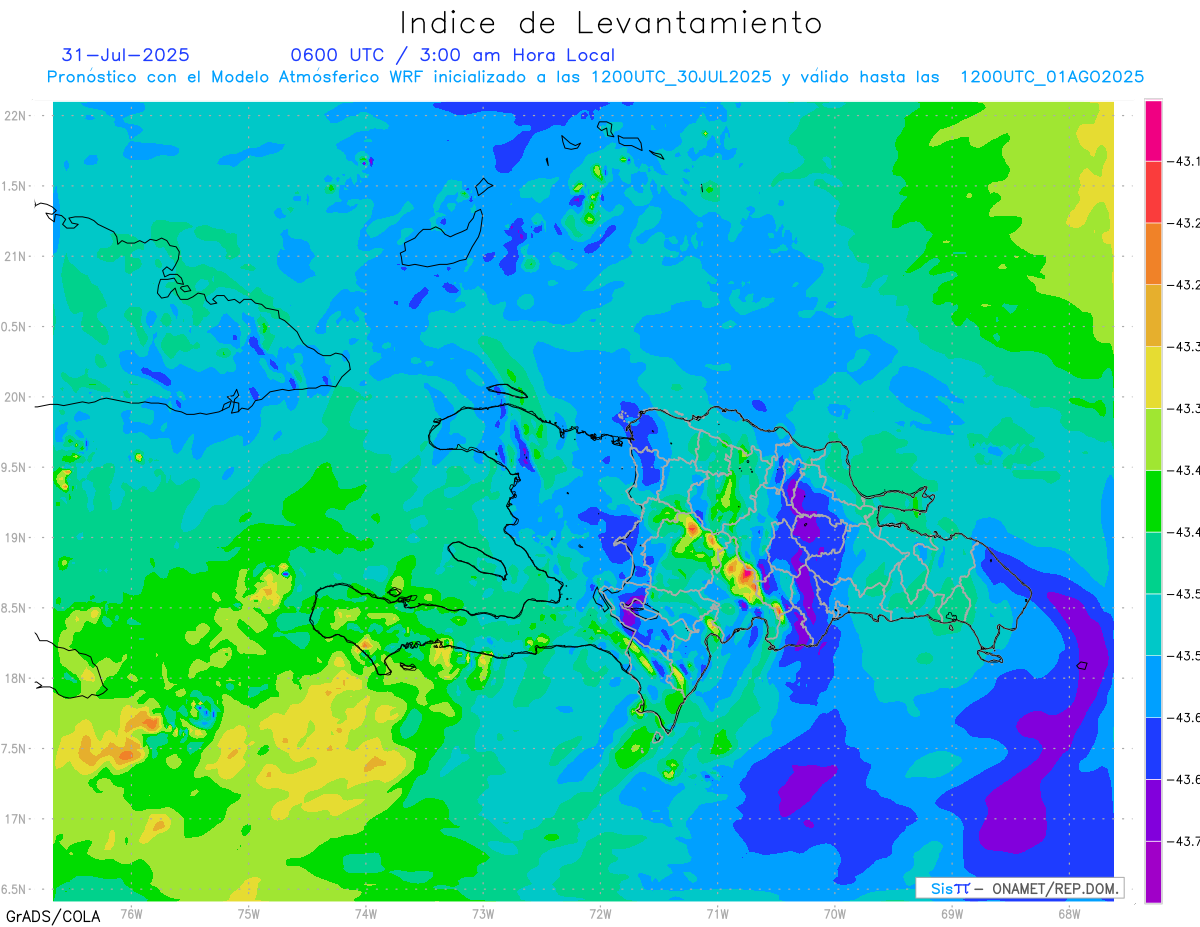The height and width of the screenshot is (927, 1200).
Task: Select the sea-green swatch in color bar
Action: tap(1153, 563)
